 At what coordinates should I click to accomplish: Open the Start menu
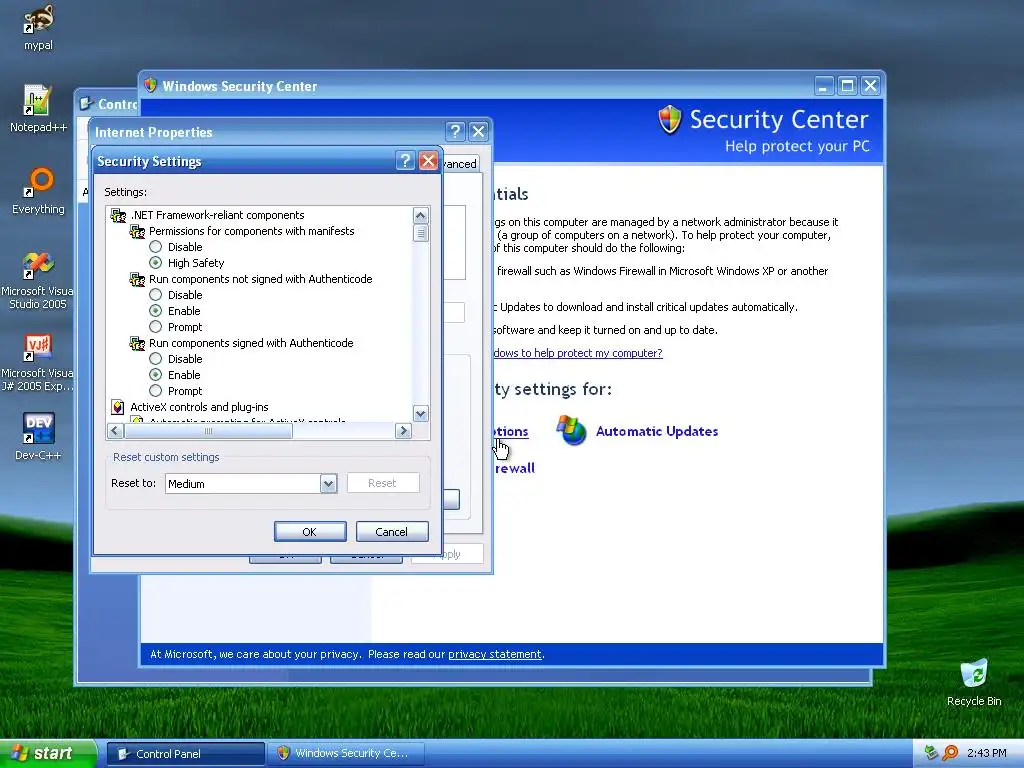[47, 753]
